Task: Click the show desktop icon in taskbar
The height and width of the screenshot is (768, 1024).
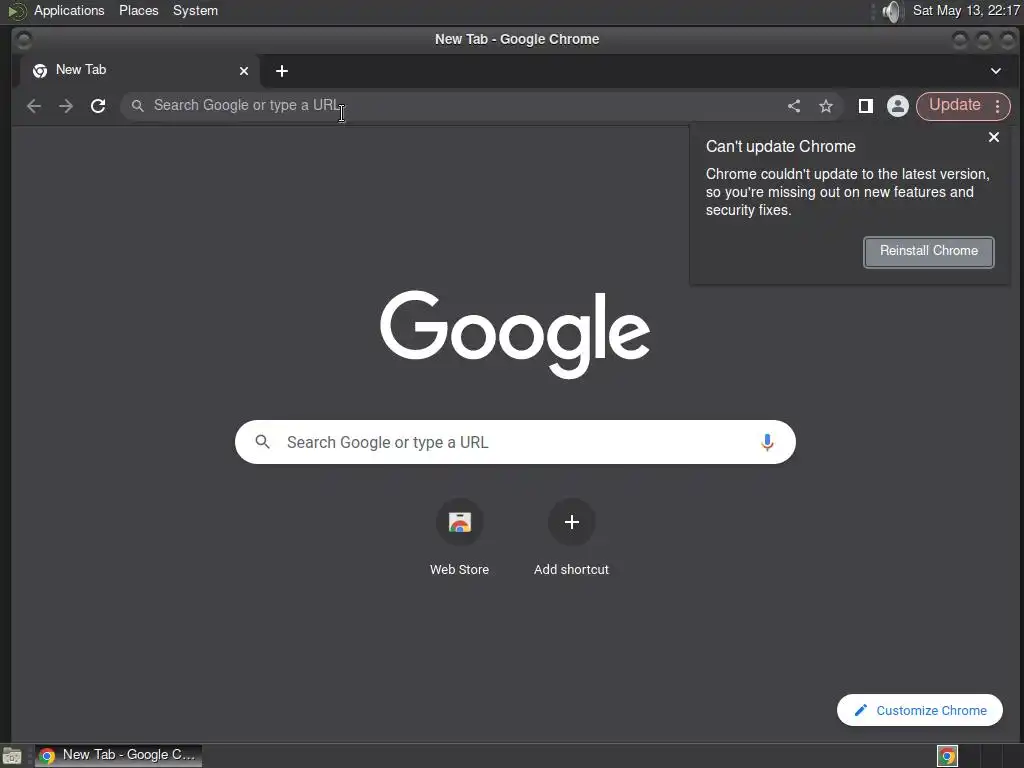Action: [x=12, y=756]
